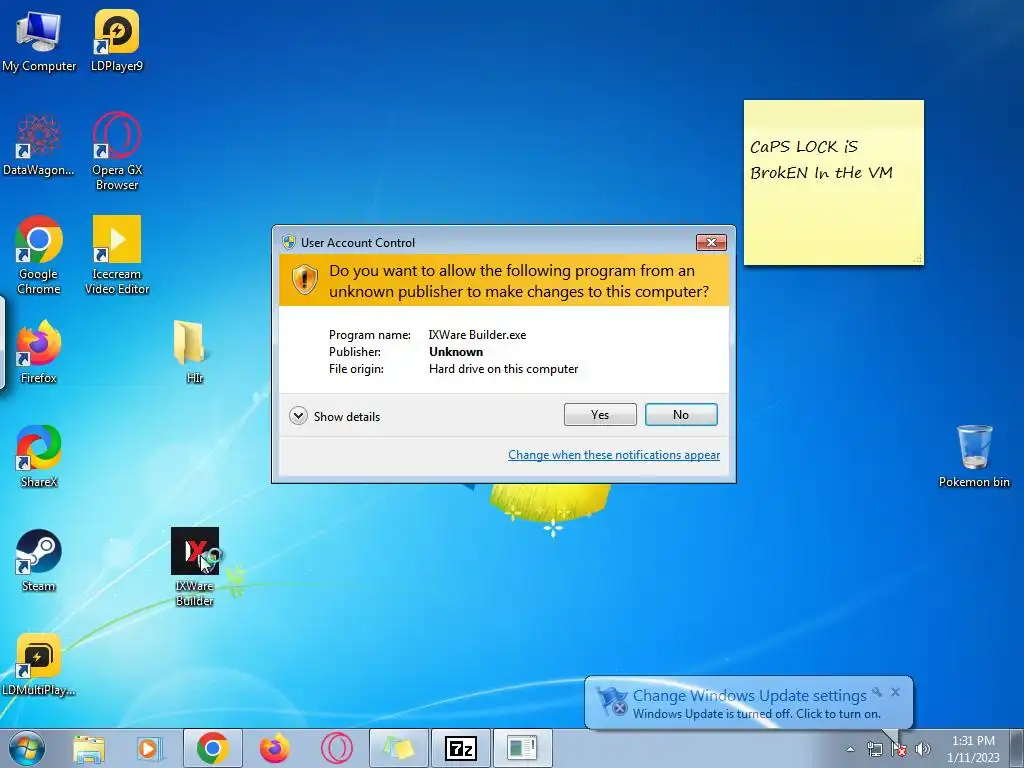This screenshot has height=768, width=1024.
Task: Open Opera GX from the taskbar
Action: click(336, 748)
